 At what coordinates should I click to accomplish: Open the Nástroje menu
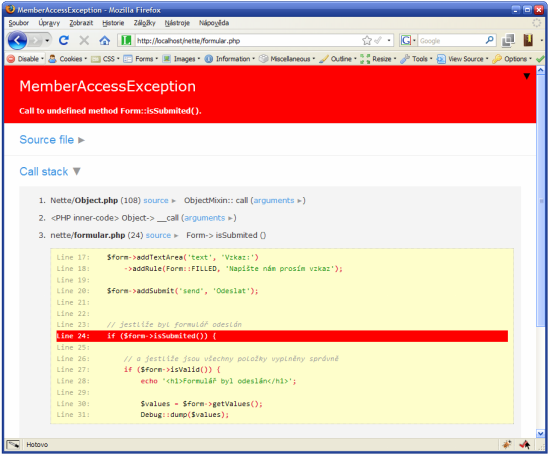coord(177,23)
